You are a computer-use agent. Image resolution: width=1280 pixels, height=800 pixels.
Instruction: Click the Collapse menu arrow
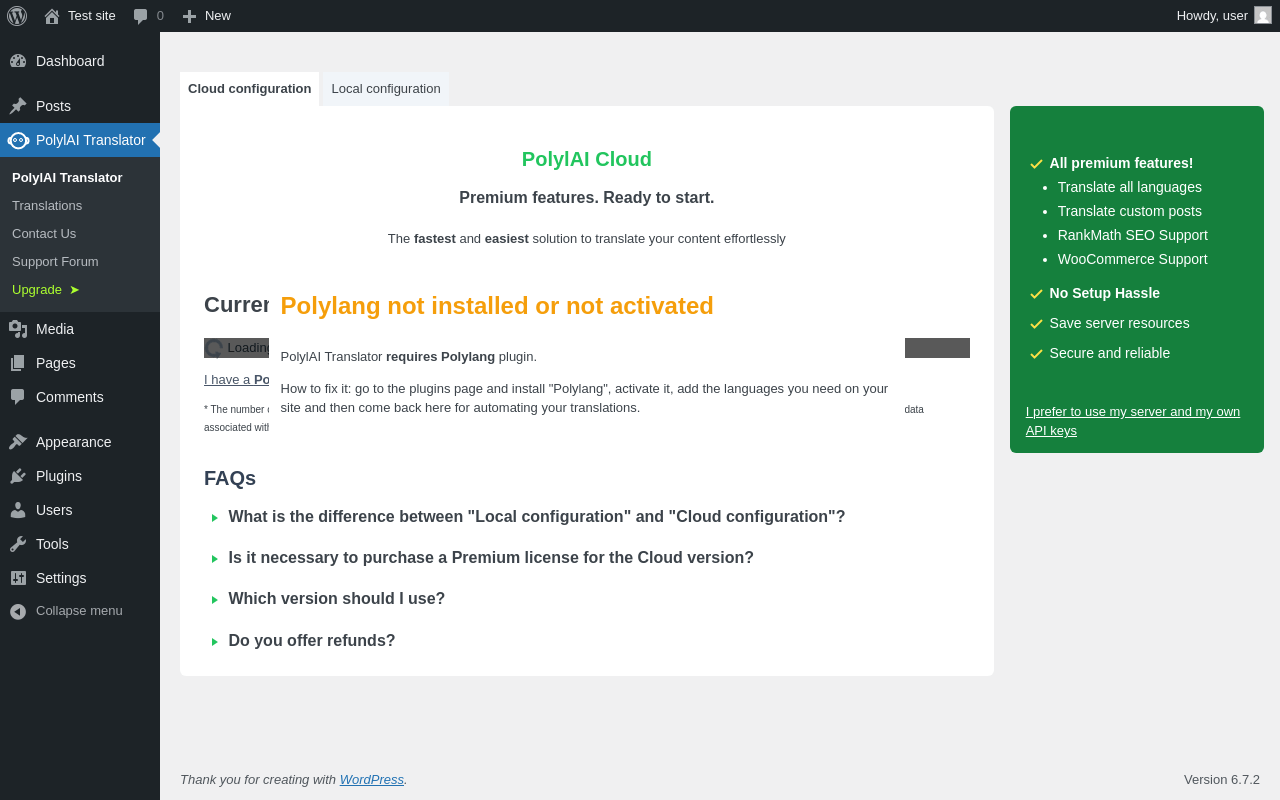pos(18,611)
